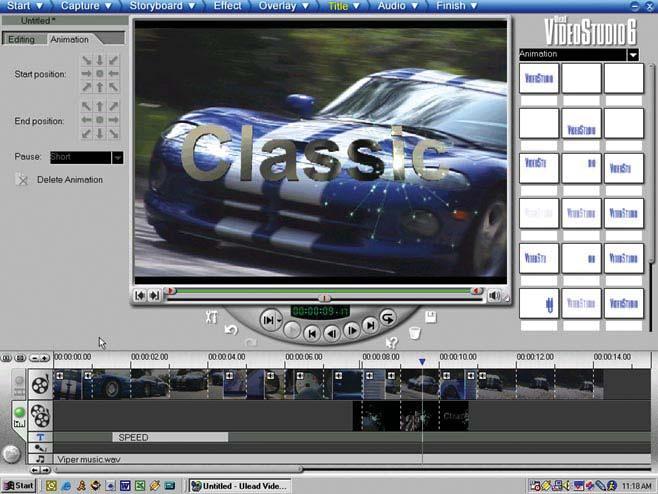
Task: Open the Title step menu
Action: [x=344, y=6]
